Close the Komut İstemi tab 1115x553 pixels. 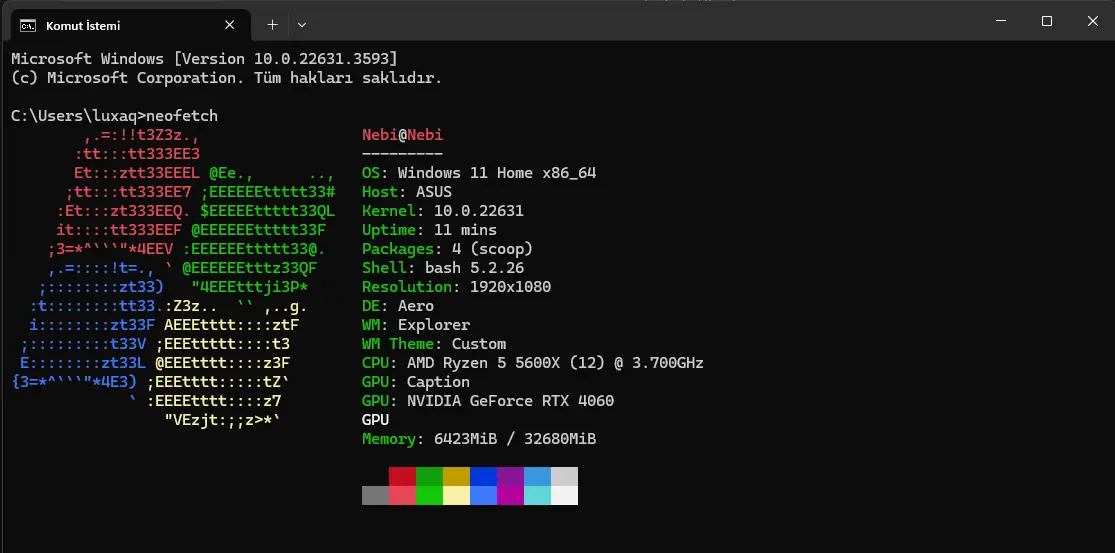pyautogui.click(x=230, y=25)
